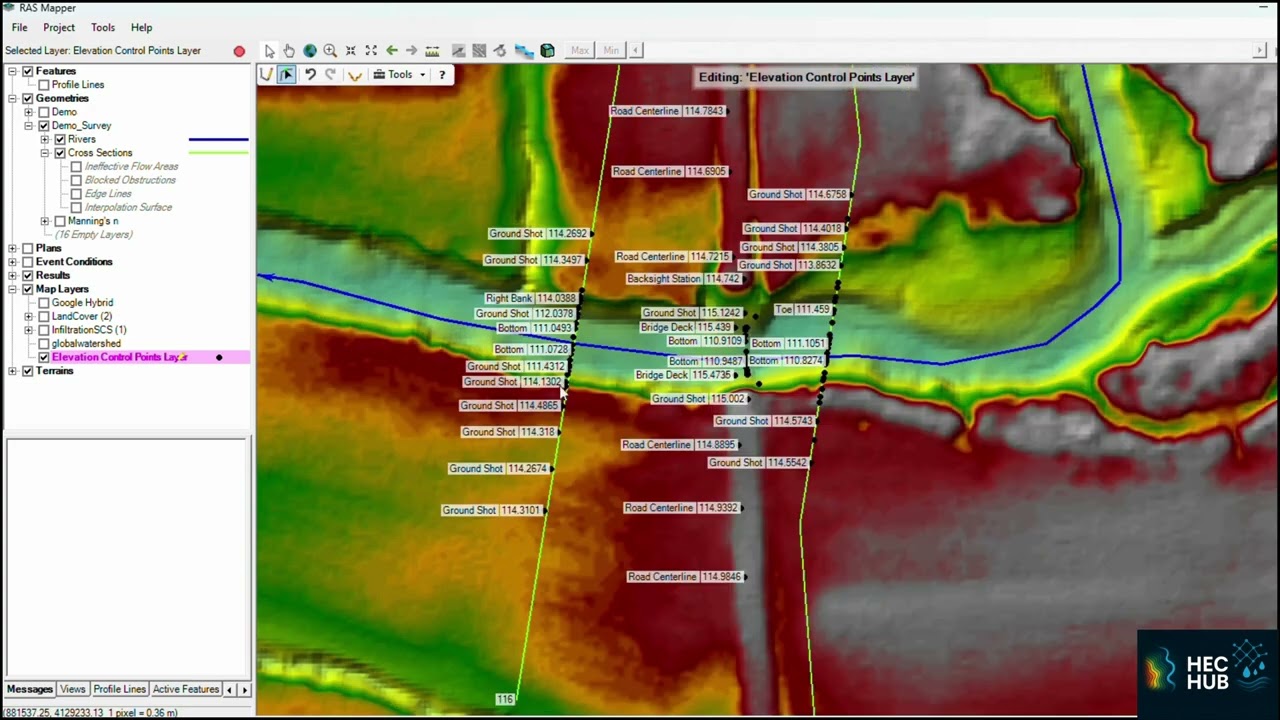Uncheck the Features layer checkbox
This screenshot has height=720, width=1280.
click(28, 71)
